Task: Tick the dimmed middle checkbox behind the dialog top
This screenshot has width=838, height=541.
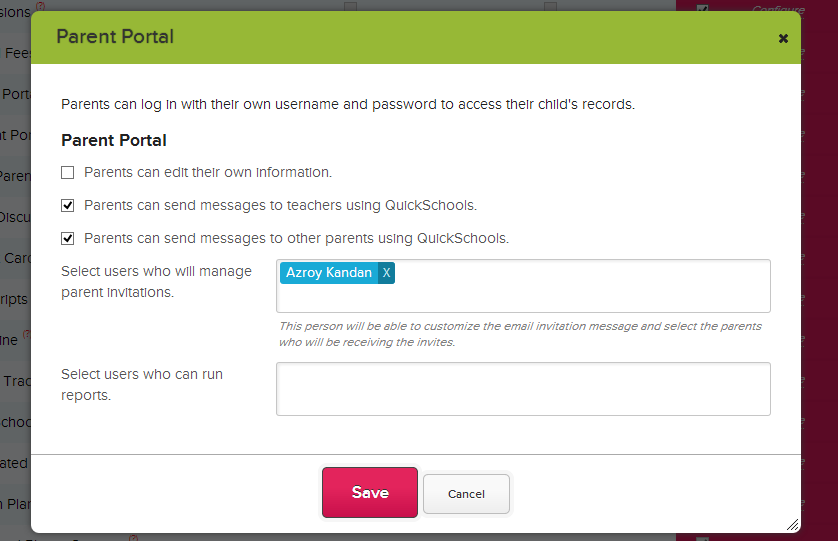Action: click(x=550, y=7)
